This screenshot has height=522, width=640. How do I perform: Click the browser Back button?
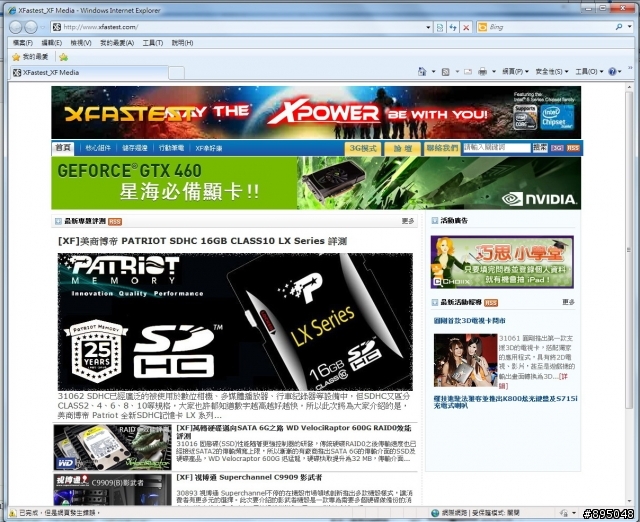tap(16, 27)
